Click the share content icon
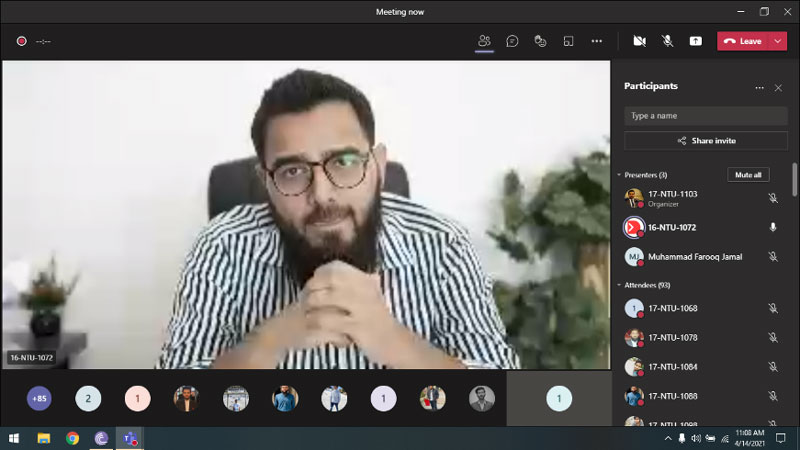800x450 pixels. (x=696, y=41)
